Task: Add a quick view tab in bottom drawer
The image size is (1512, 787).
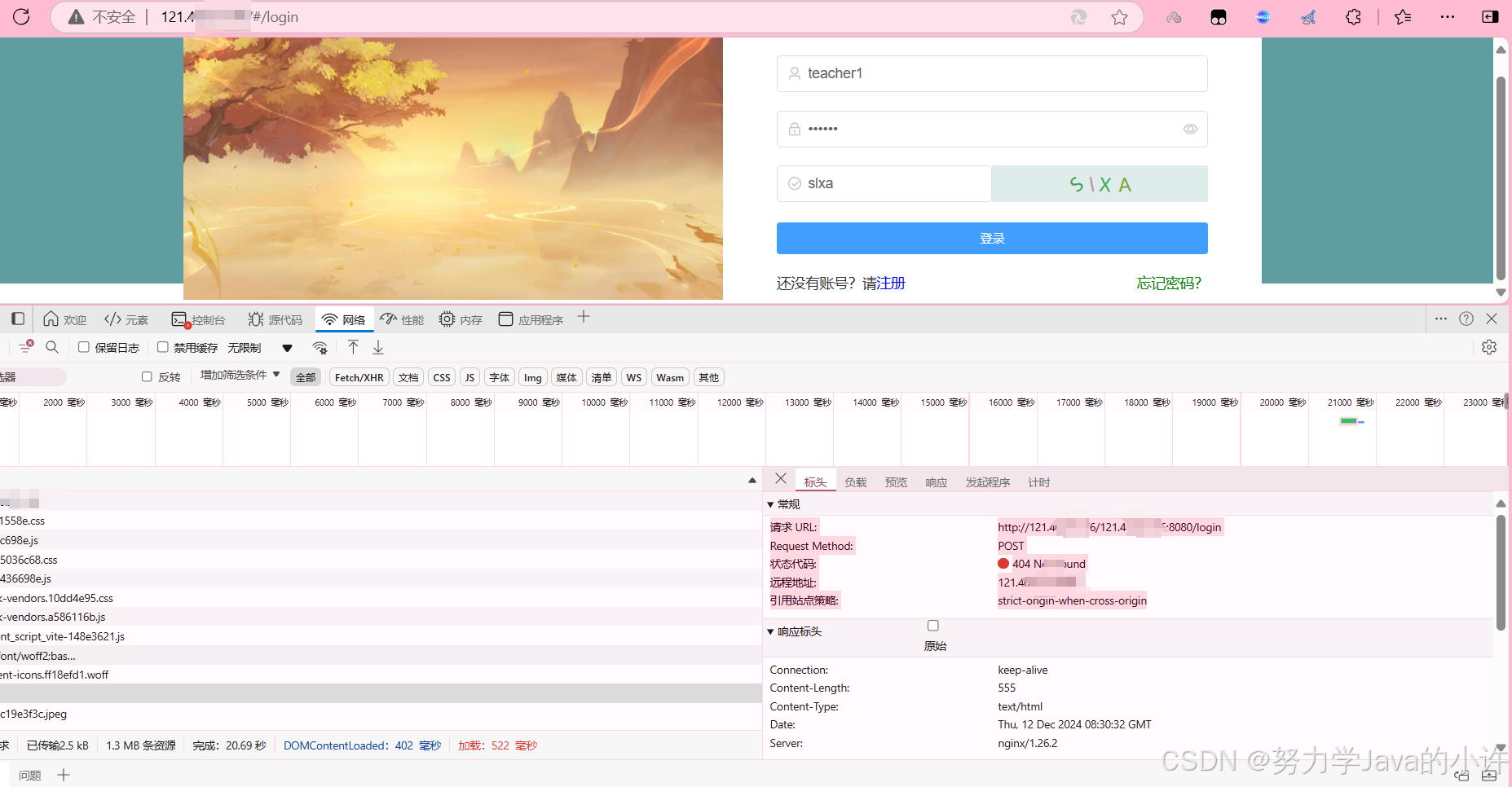Action: (x=64, y=775)
